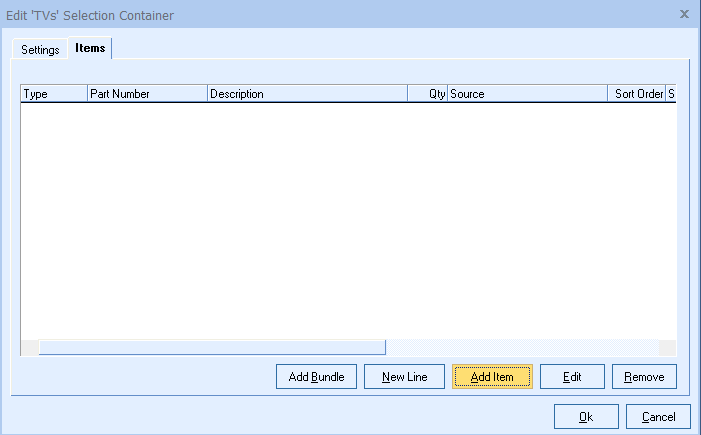Viewport: 701px width, 435px height.
Task: Click the horizontal scrollbar thumb
Action: click(x=211, y=348)
